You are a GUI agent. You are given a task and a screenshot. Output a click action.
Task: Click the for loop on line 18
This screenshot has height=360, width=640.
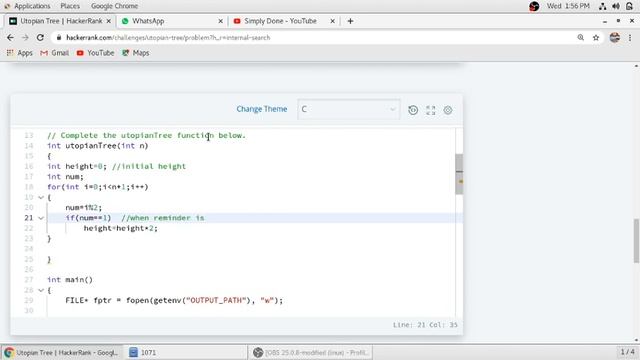tap(98, 187)
